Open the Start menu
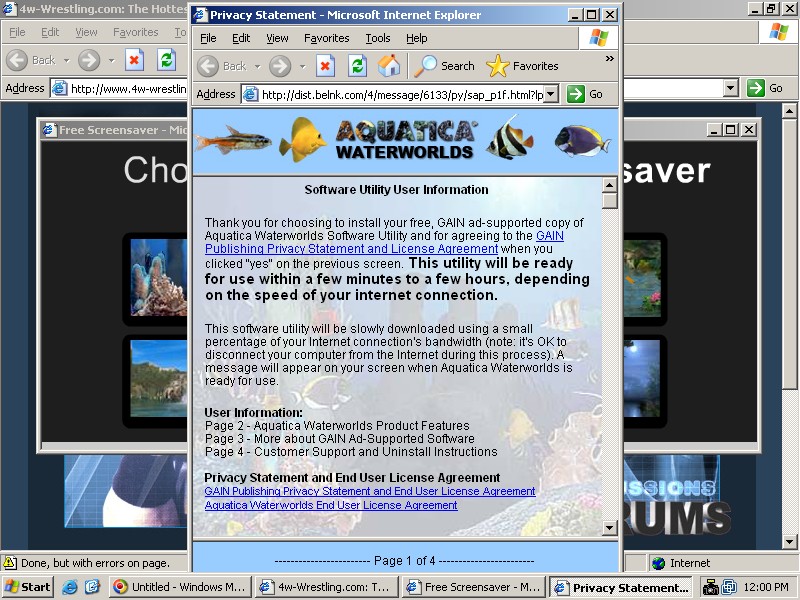 click(x=28, y=587)
